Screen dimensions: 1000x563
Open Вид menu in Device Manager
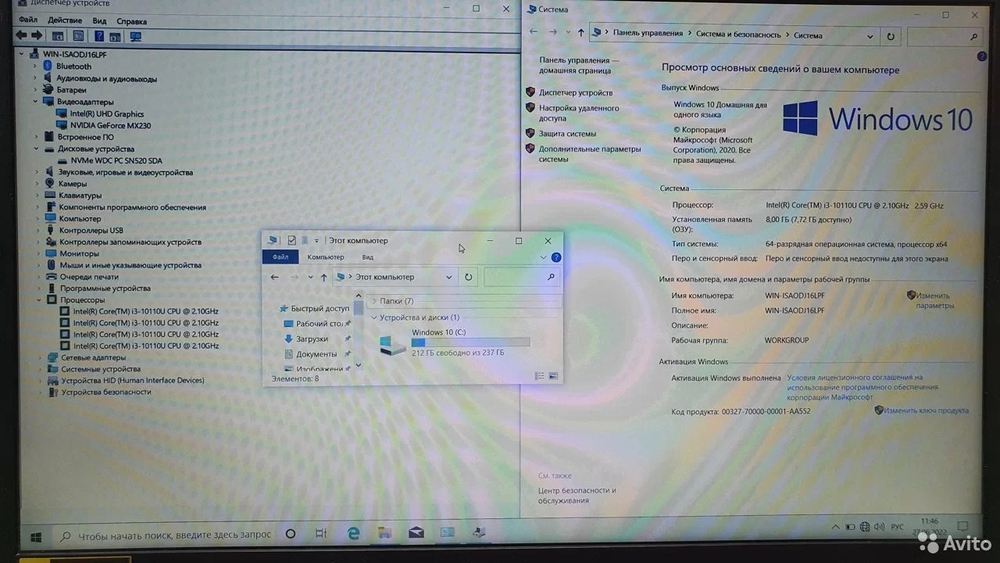(x=99, y=20)
